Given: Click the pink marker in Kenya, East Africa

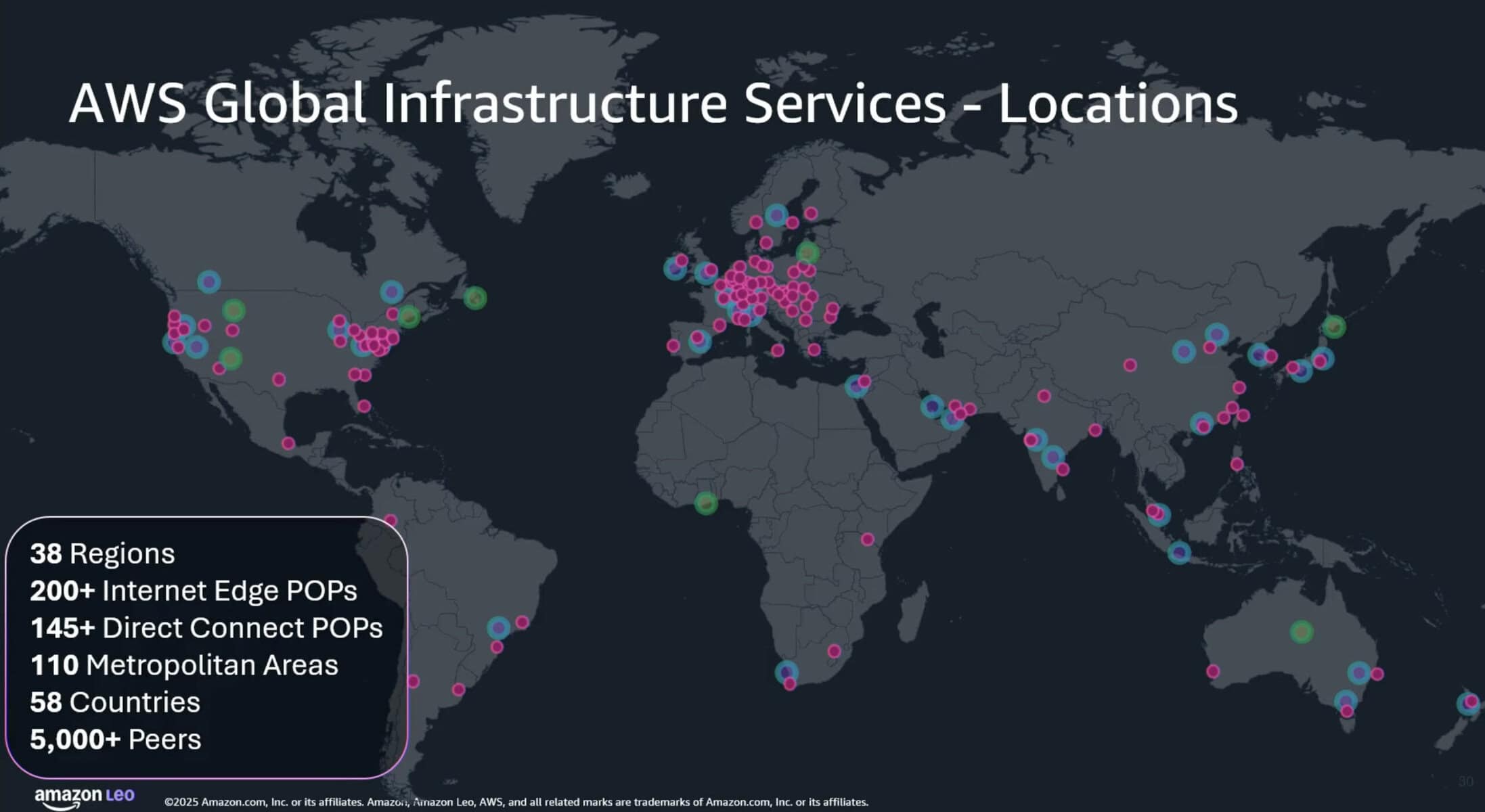Looking at the screenshot, I should (x=868, y=539).
